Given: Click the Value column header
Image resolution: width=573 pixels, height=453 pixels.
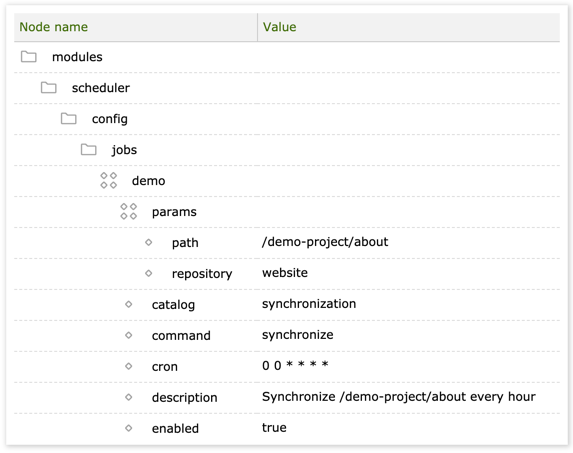Looking at the screenshot, I should click(409, 27).
